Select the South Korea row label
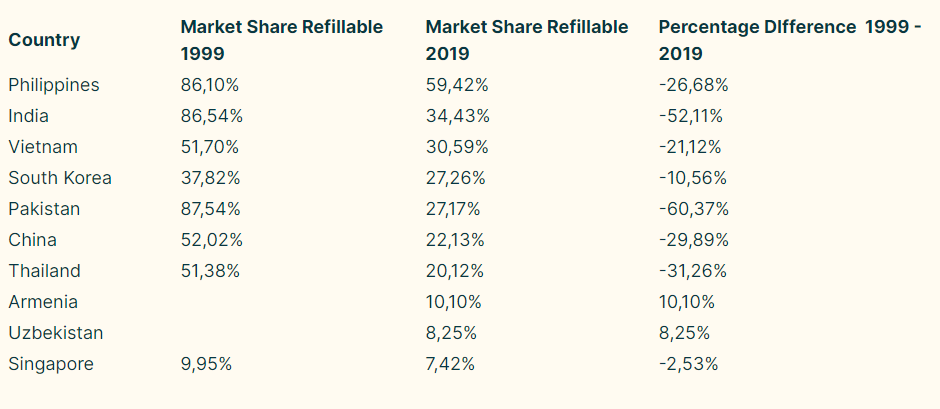Viewport: 940px width, 409px height. 60,178
